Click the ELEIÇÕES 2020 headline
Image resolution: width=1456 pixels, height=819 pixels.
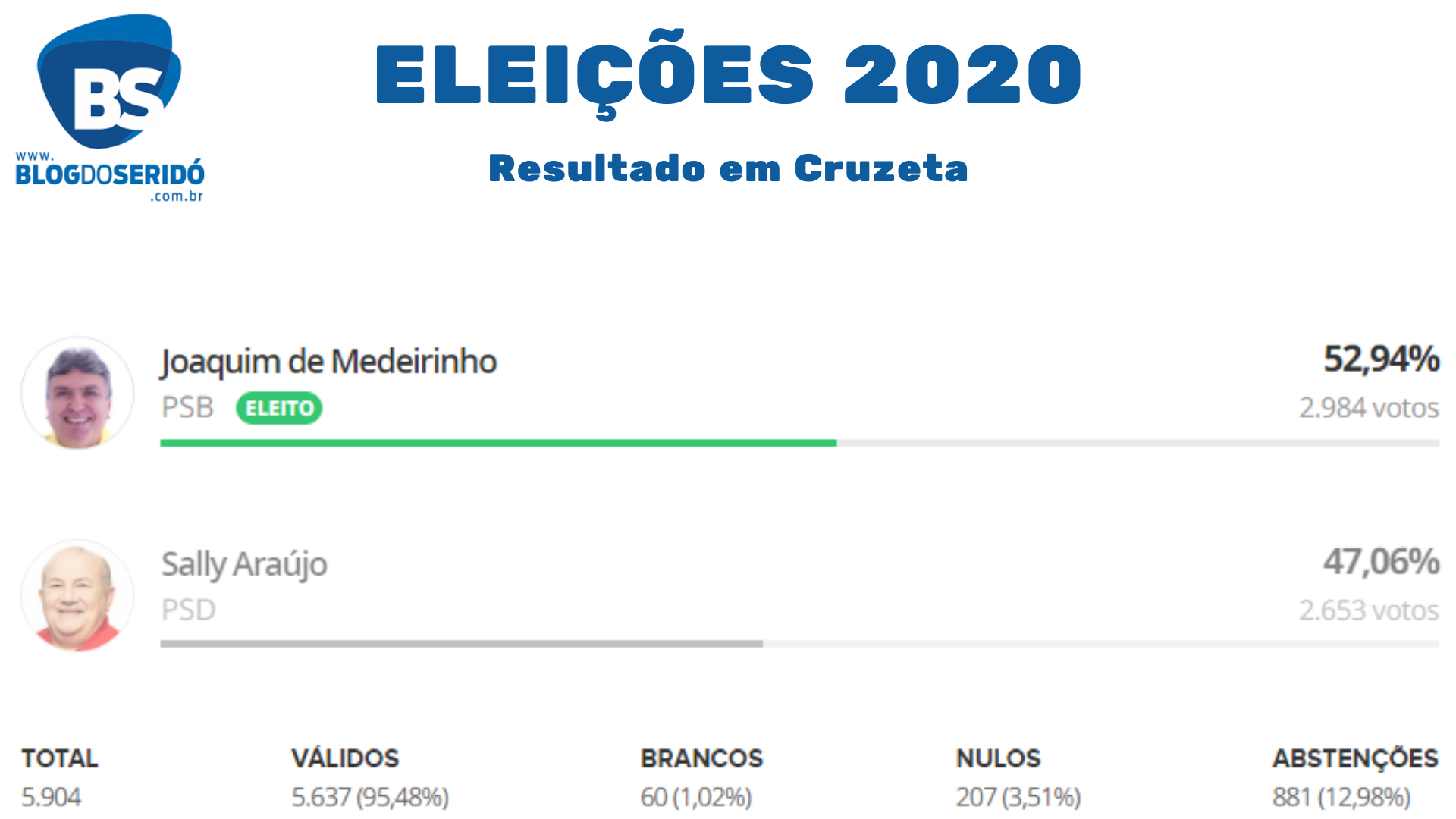coord(728,74)
